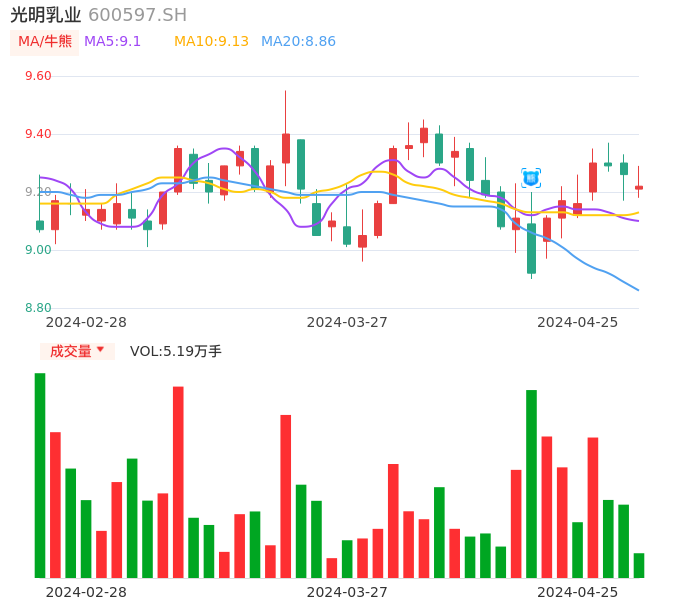Click the MA10:9.13 legend label
The height and width of the screenshot is (606, 686).
[x=211, y=42]
